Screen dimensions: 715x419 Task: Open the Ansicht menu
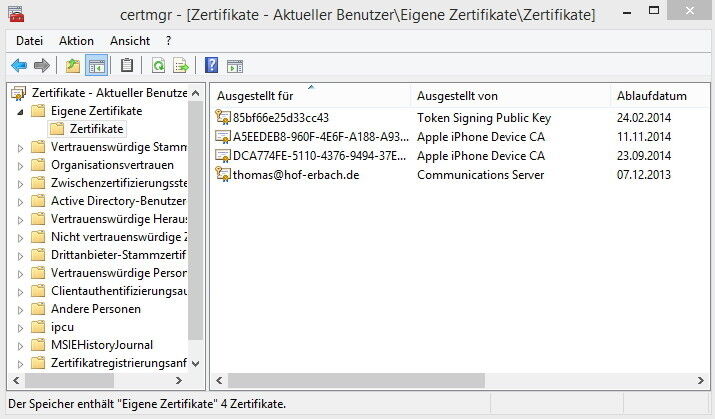tap(130, 41)
